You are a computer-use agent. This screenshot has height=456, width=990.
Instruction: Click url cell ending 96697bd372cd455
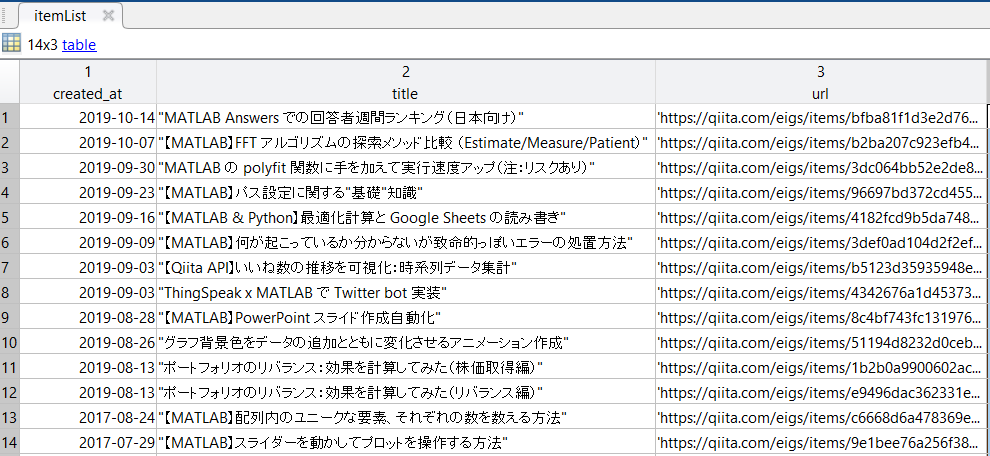click(x=821, y=192)
